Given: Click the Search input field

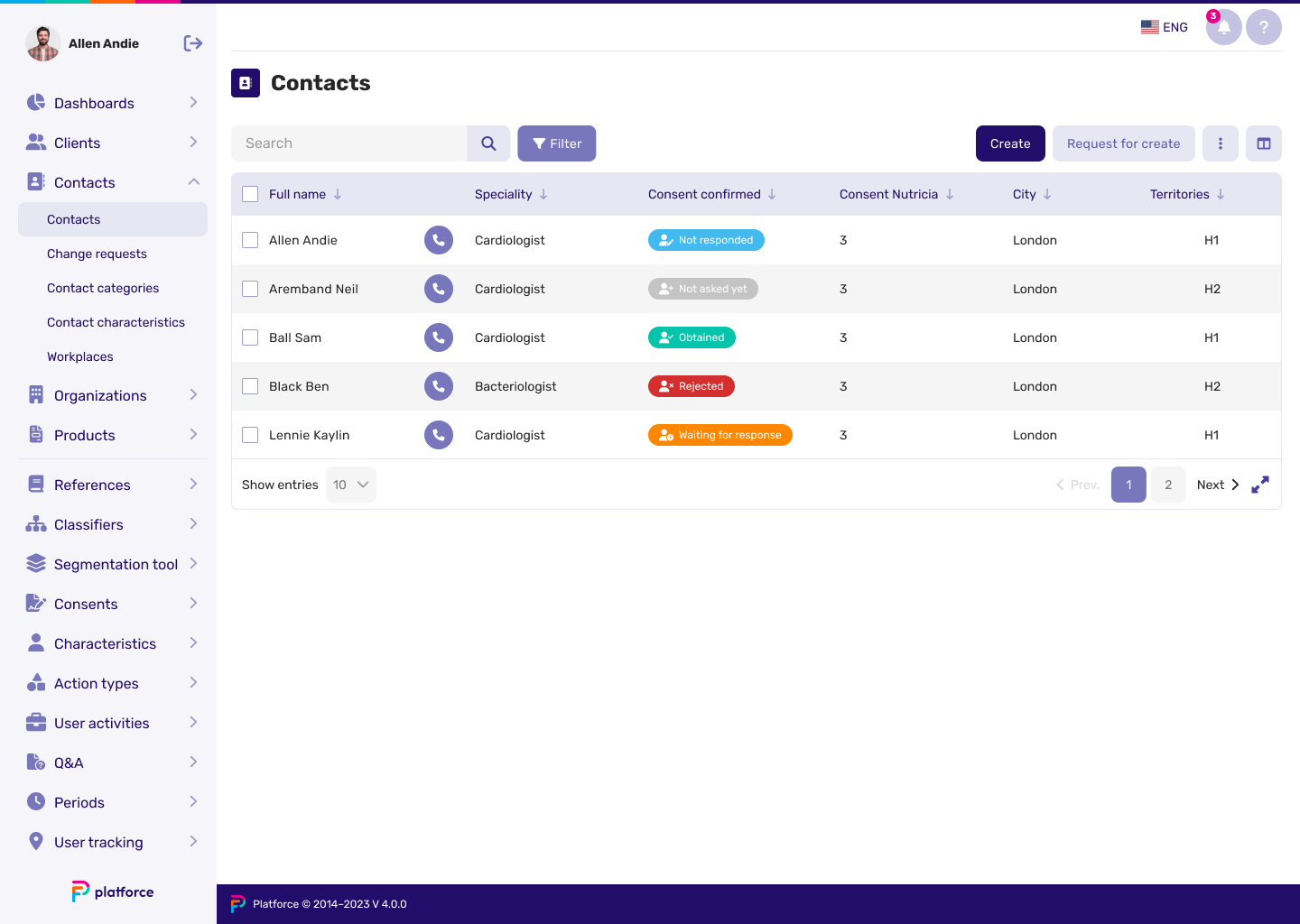Looking at the screenshot, I should [x=349, y=143].
